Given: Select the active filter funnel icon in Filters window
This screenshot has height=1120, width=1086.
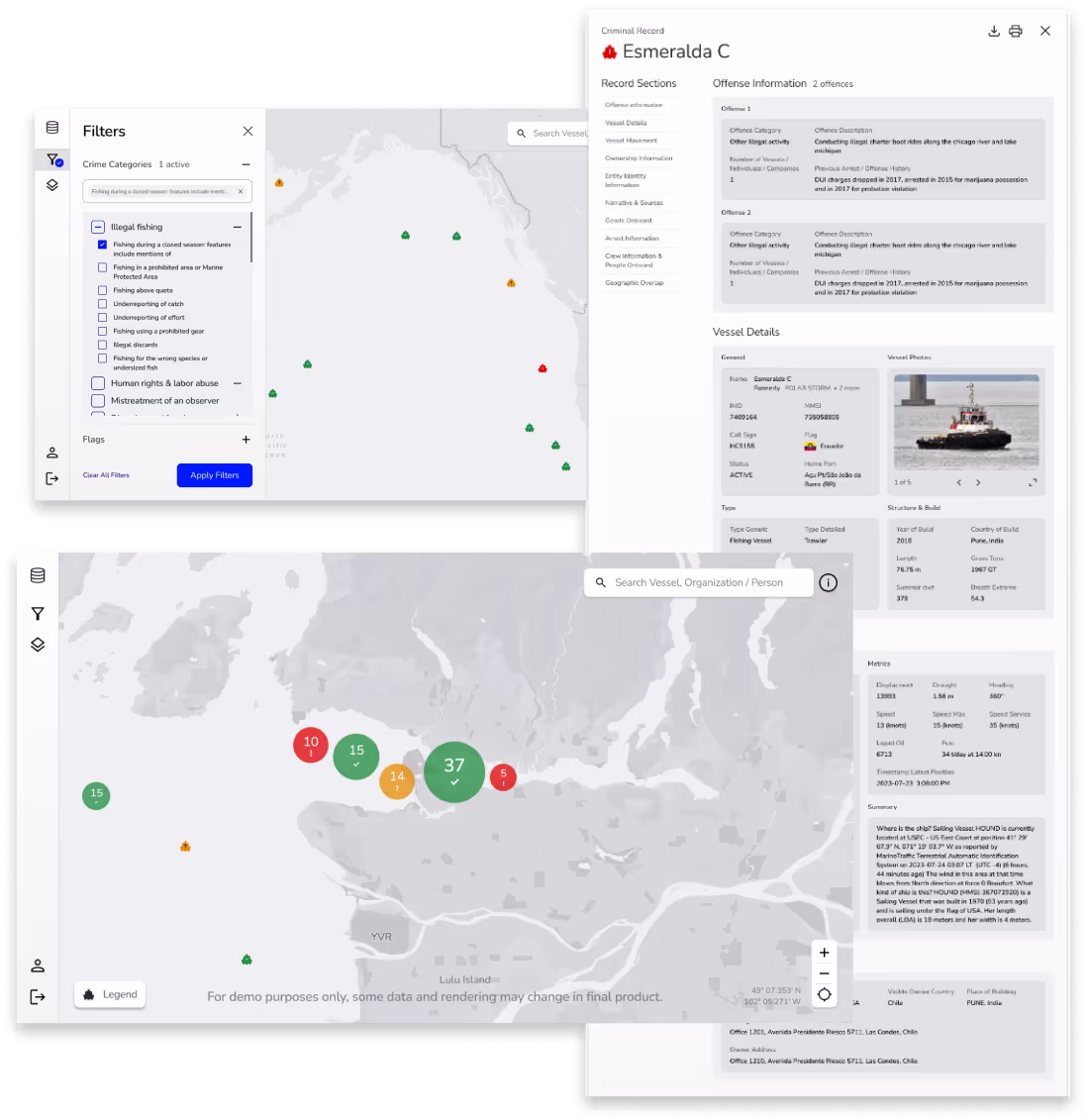Looking at the screenshot, I should 53,160.
